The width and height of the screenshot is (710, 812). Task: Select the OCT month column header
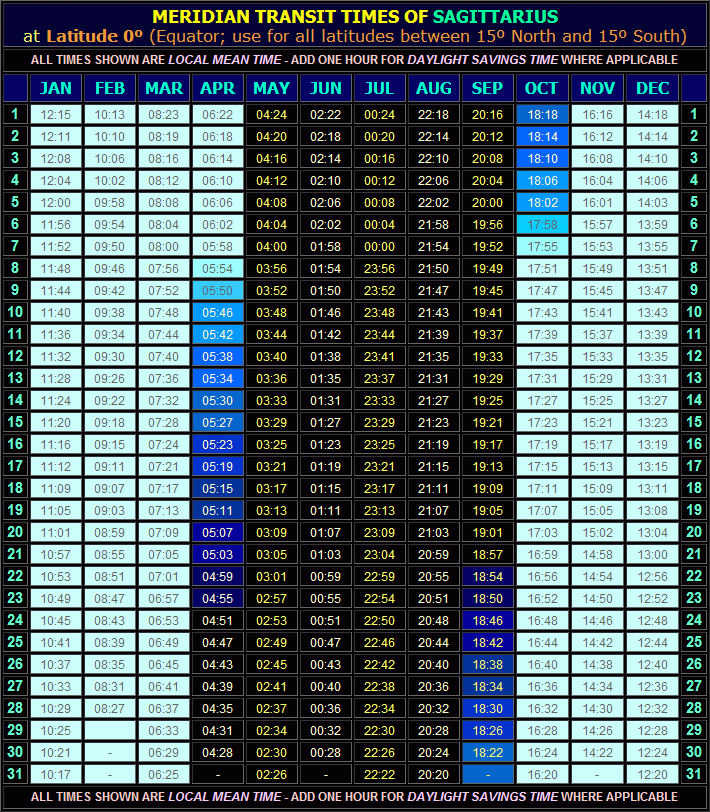pos(542,88)
